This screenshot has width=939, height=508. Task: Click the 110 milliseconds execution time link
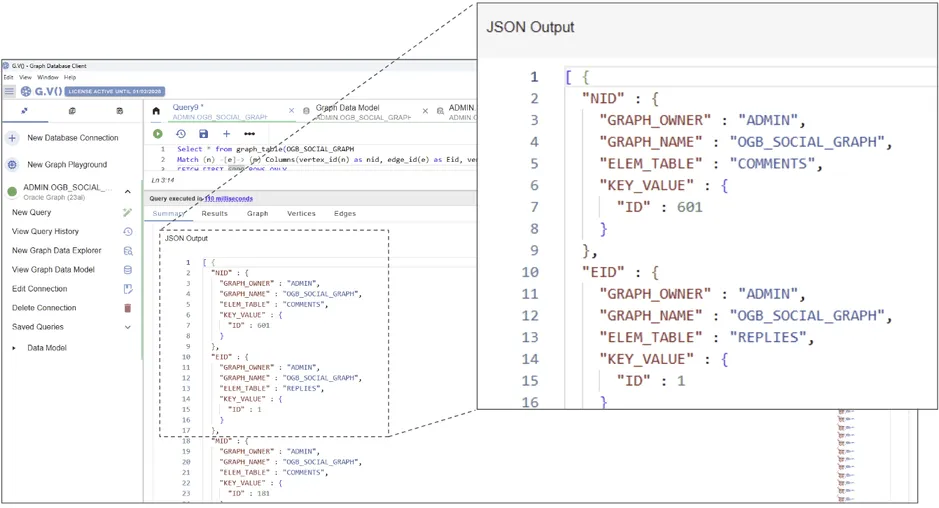pos(229,198)
